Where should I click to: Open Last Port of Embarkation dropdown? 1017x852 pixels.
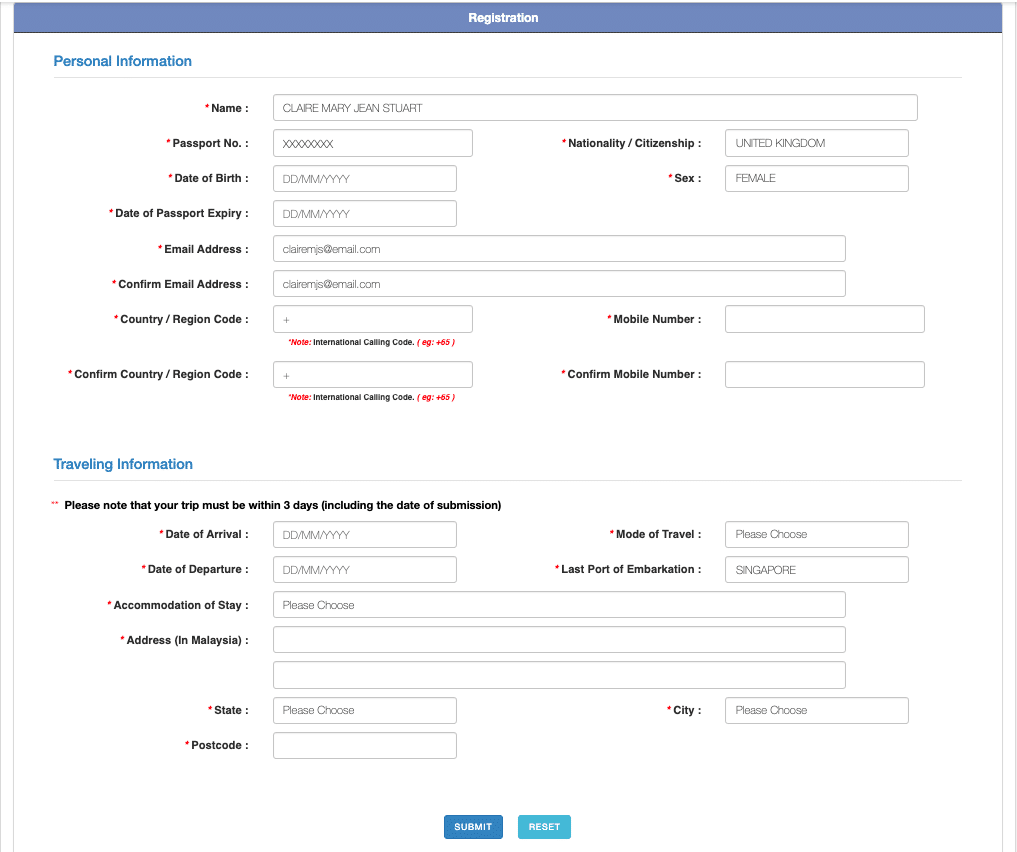click(x=816, y=570)
